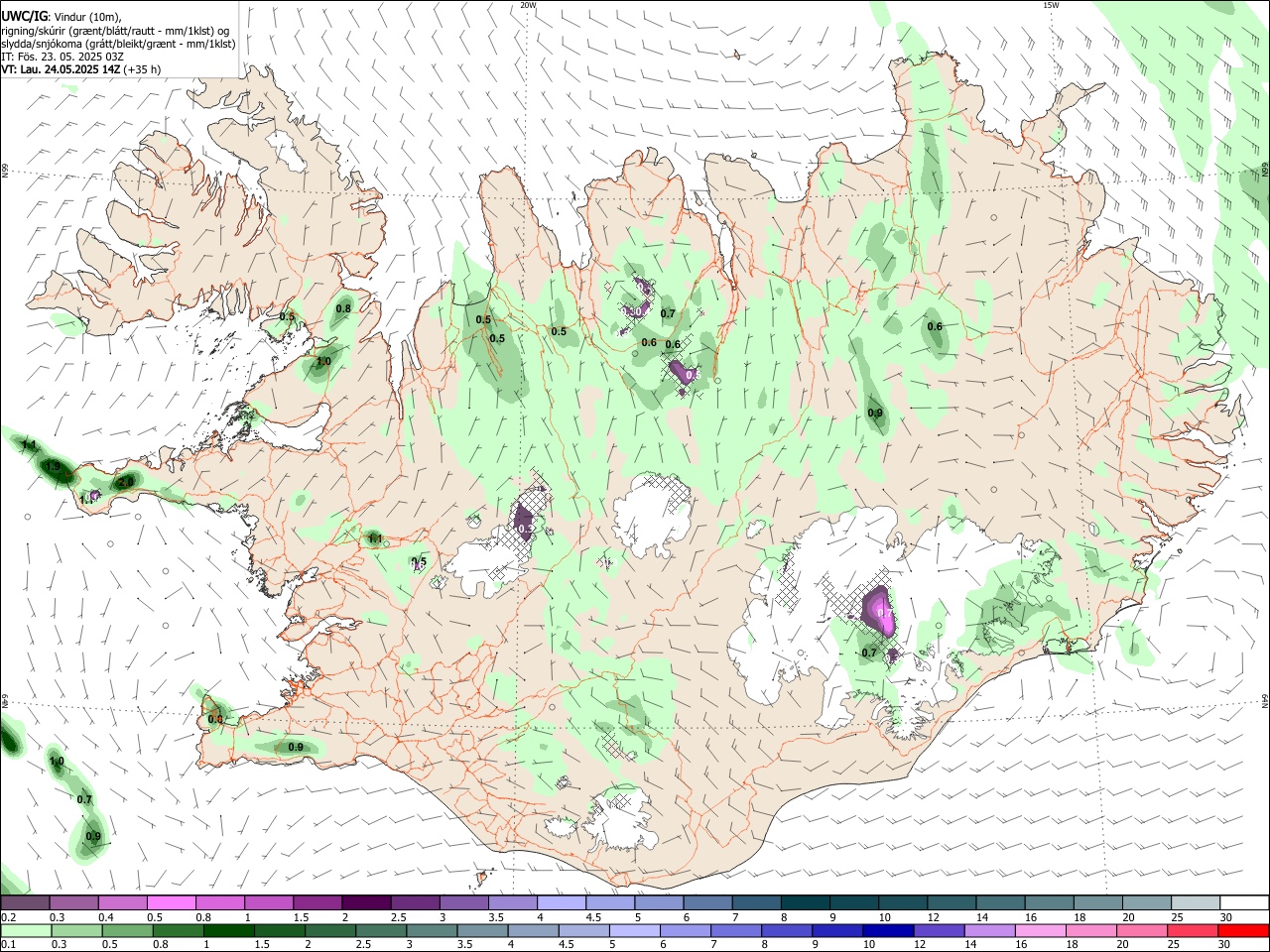The width and height of the screenshot is (1270, 952).
Task: Click the violet 12 swatch in lower legend row
Action: 939,931
